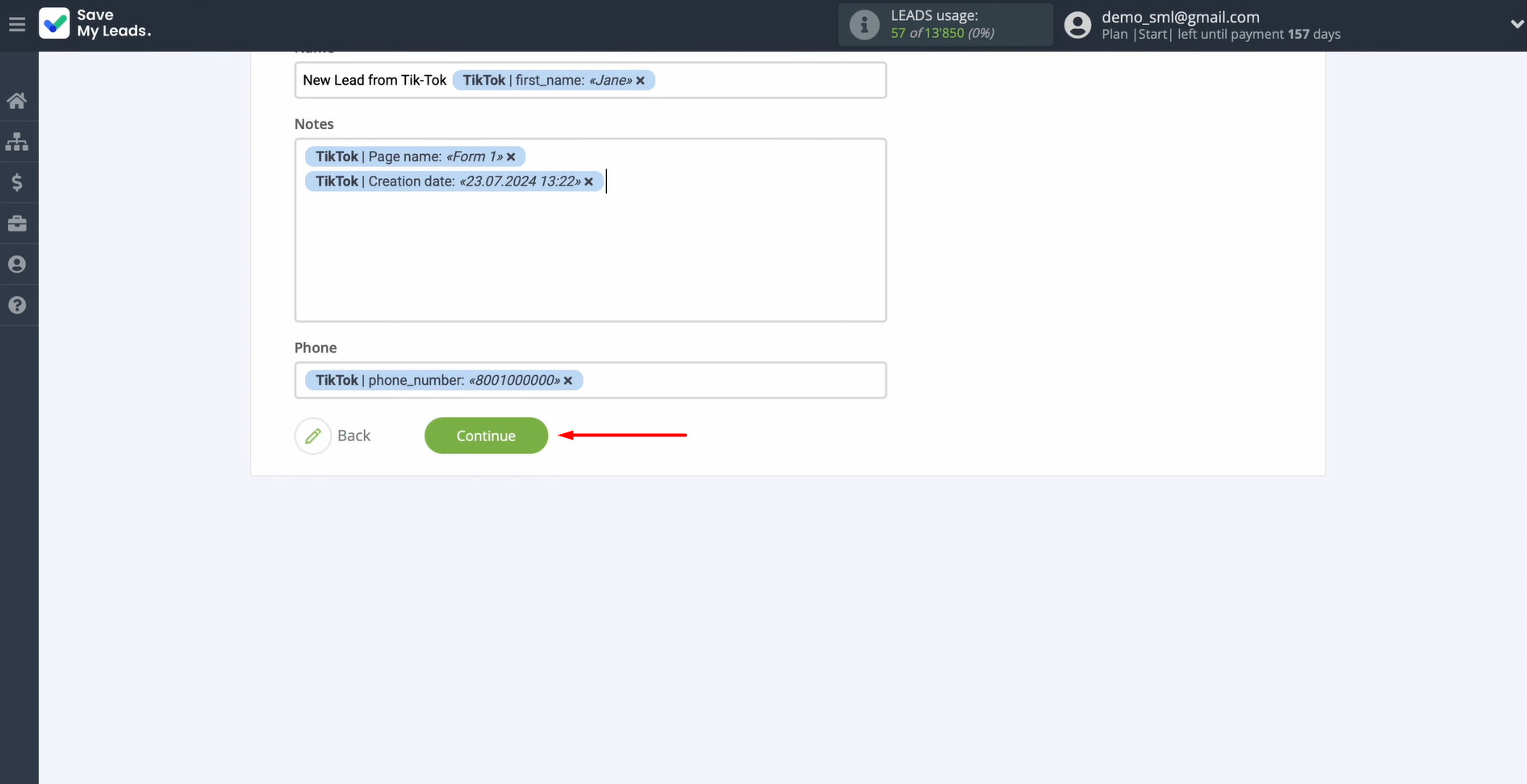Go to Home in sidebar

(17, 101)
